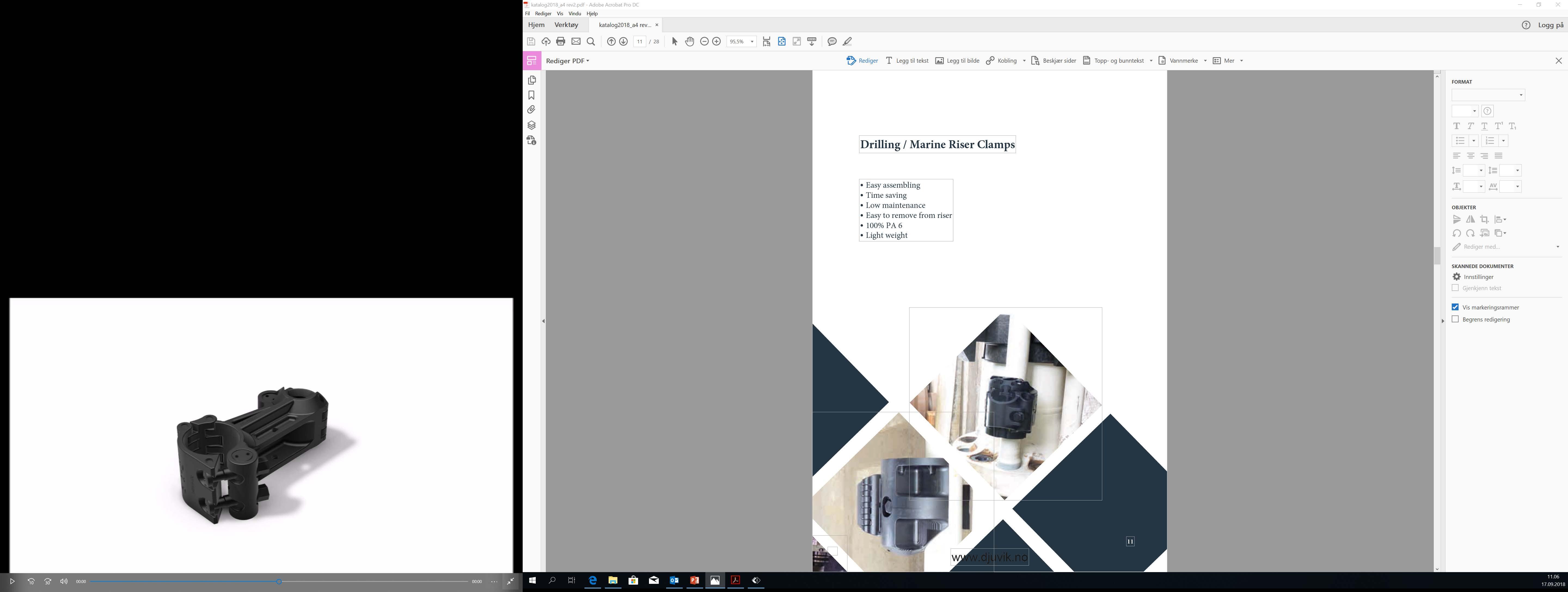1568x592 pixels.
Task: Open the layers panel in the left sidebar
Action: point(531,125)
